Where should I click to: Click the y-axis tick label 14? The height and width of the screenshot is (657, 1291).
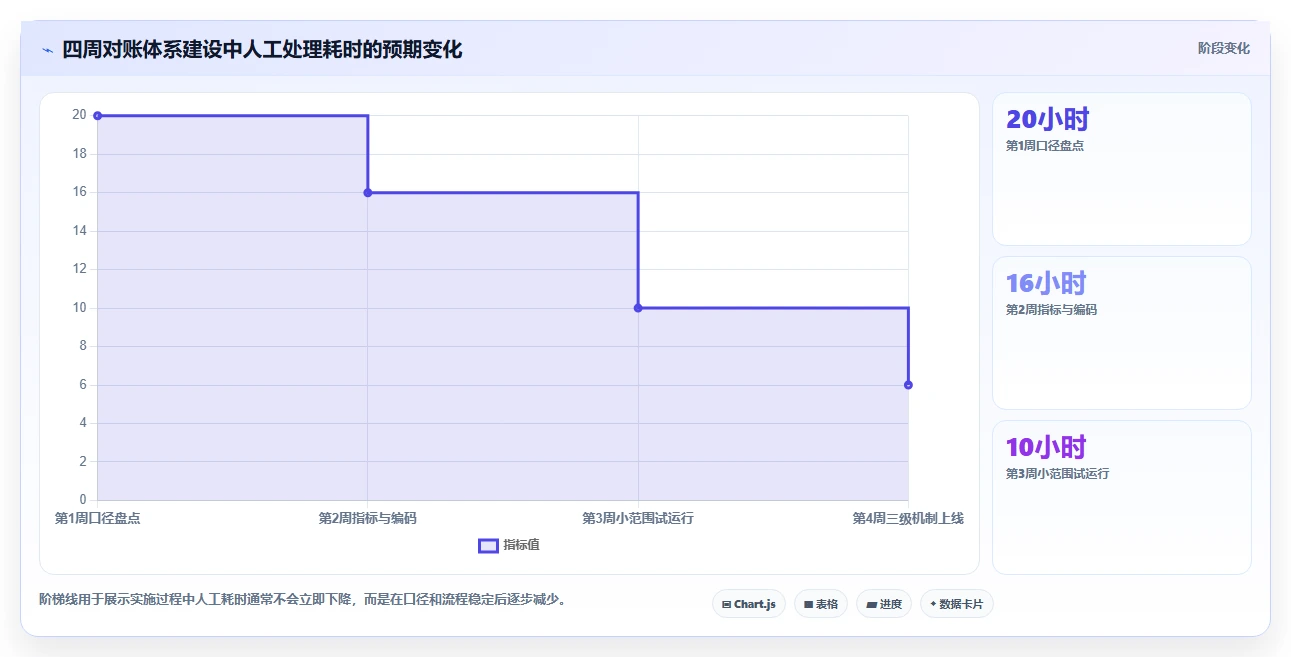click(x=80, y=231)
